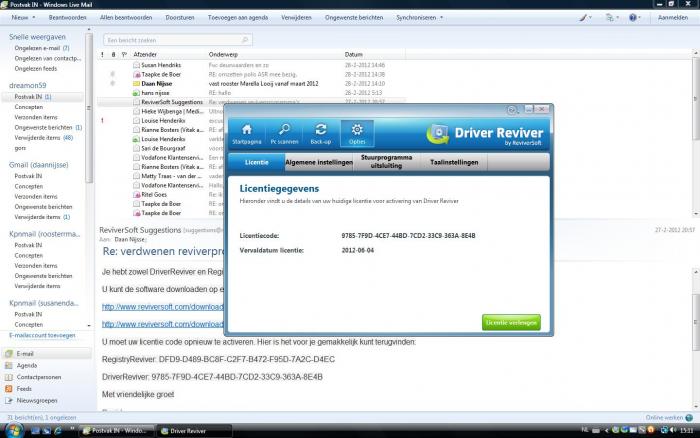Click the help icon in Driver Reviver title bar
700x438 pixels.
(512, 109)
